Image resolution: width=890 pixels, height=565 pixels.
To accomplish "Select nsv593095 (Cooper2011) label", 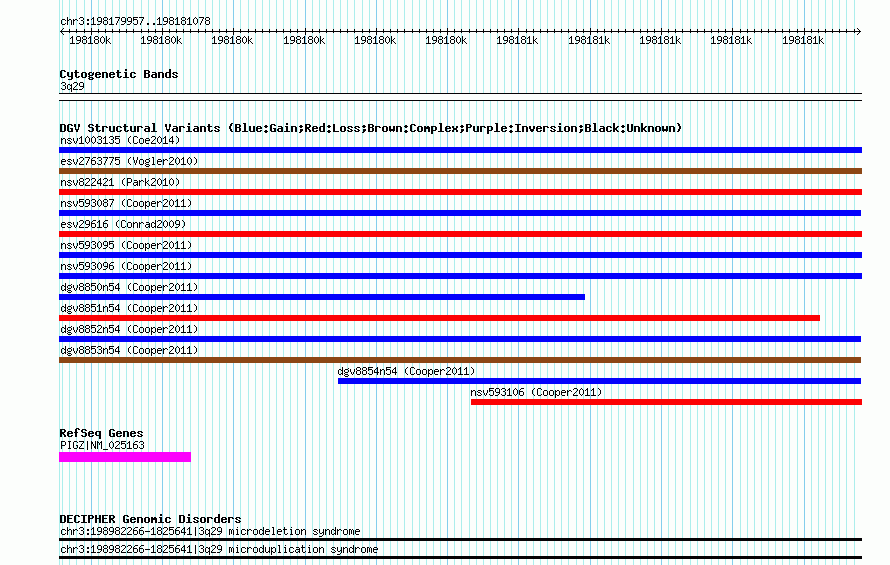I will coord(126,245).
